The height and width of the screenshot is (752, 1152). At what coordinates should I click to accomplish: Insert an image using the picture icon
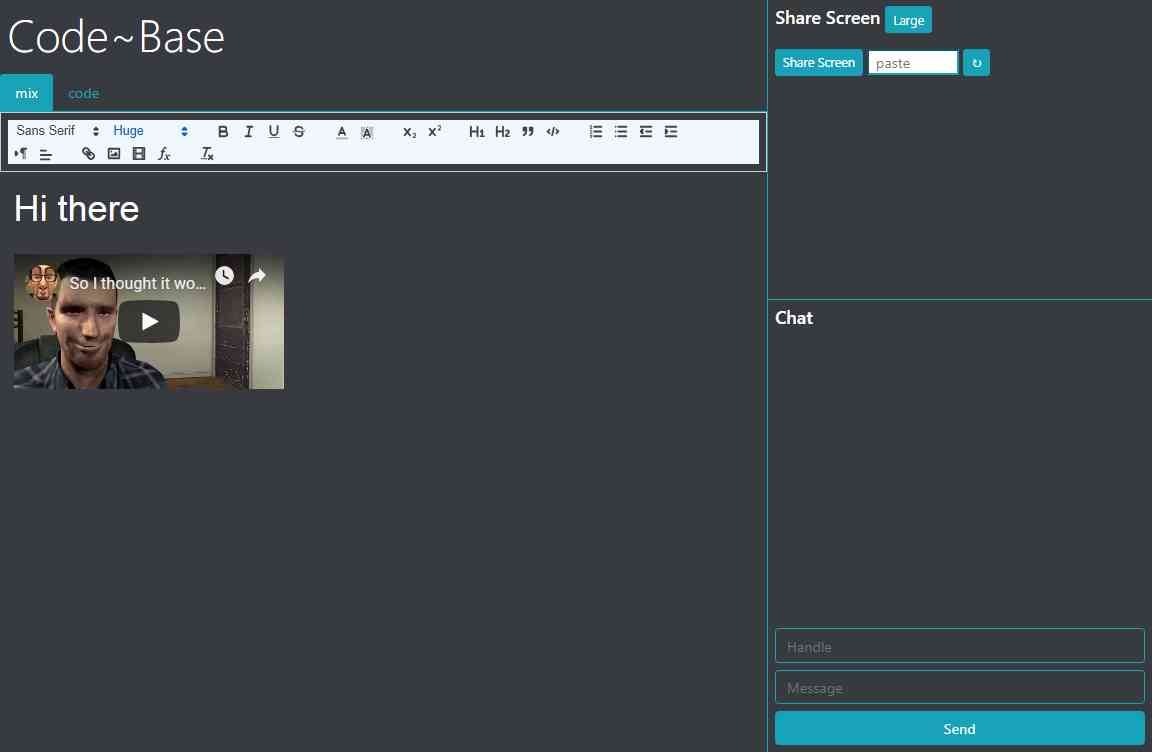point(114,154)
